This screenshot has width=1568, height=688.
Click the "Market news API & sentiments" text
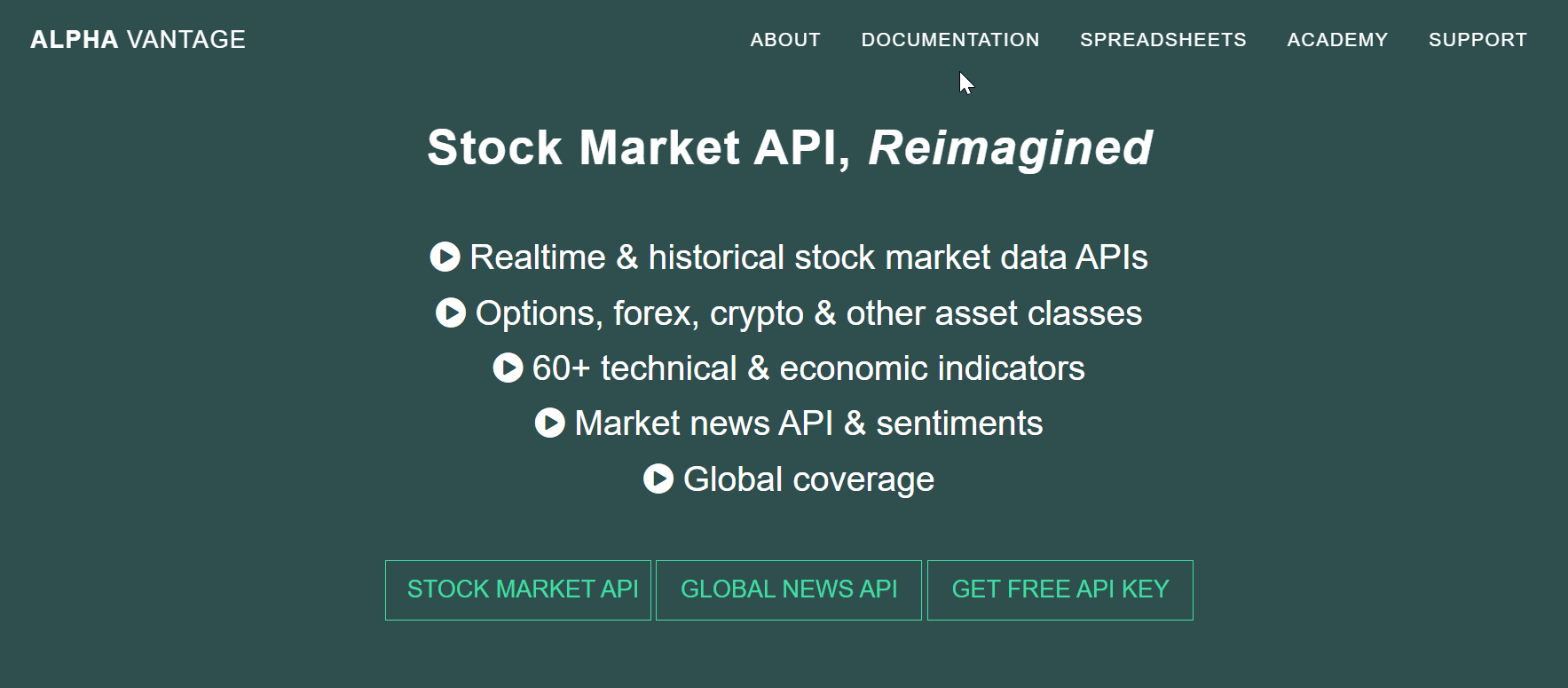coord(808,423)
